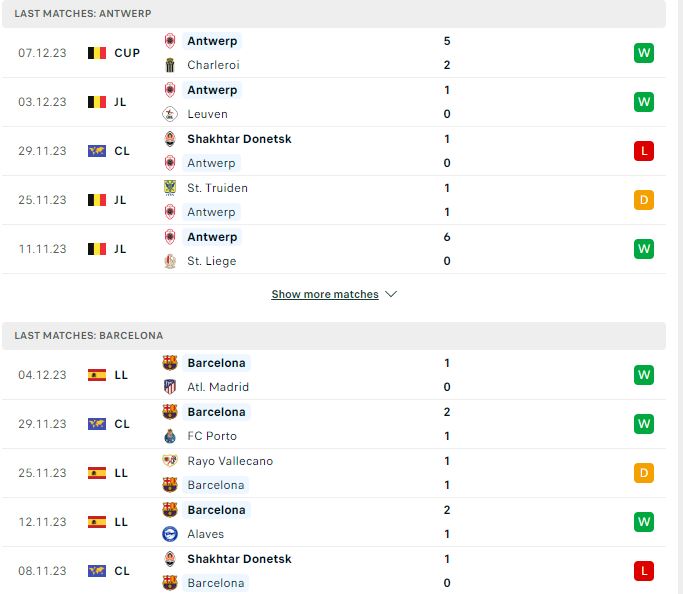The width and height of the screenshot is (683, 594).
Task: Click the Atl. Madrid club crest
Action: (x=170, y=387)
